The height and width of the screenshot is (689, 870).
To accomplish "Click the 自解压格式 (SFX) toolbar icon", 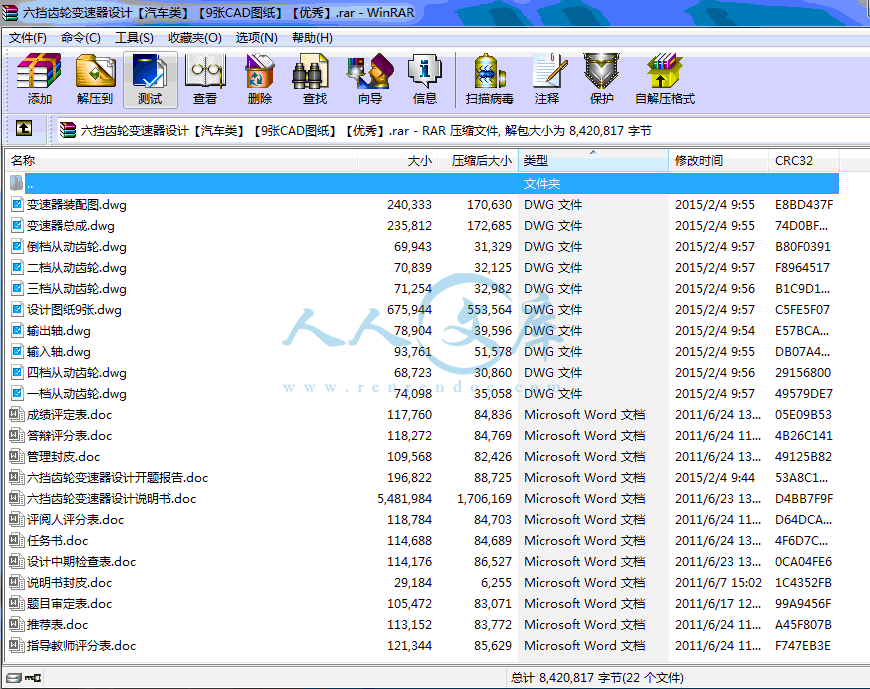I will pos(664,71).
